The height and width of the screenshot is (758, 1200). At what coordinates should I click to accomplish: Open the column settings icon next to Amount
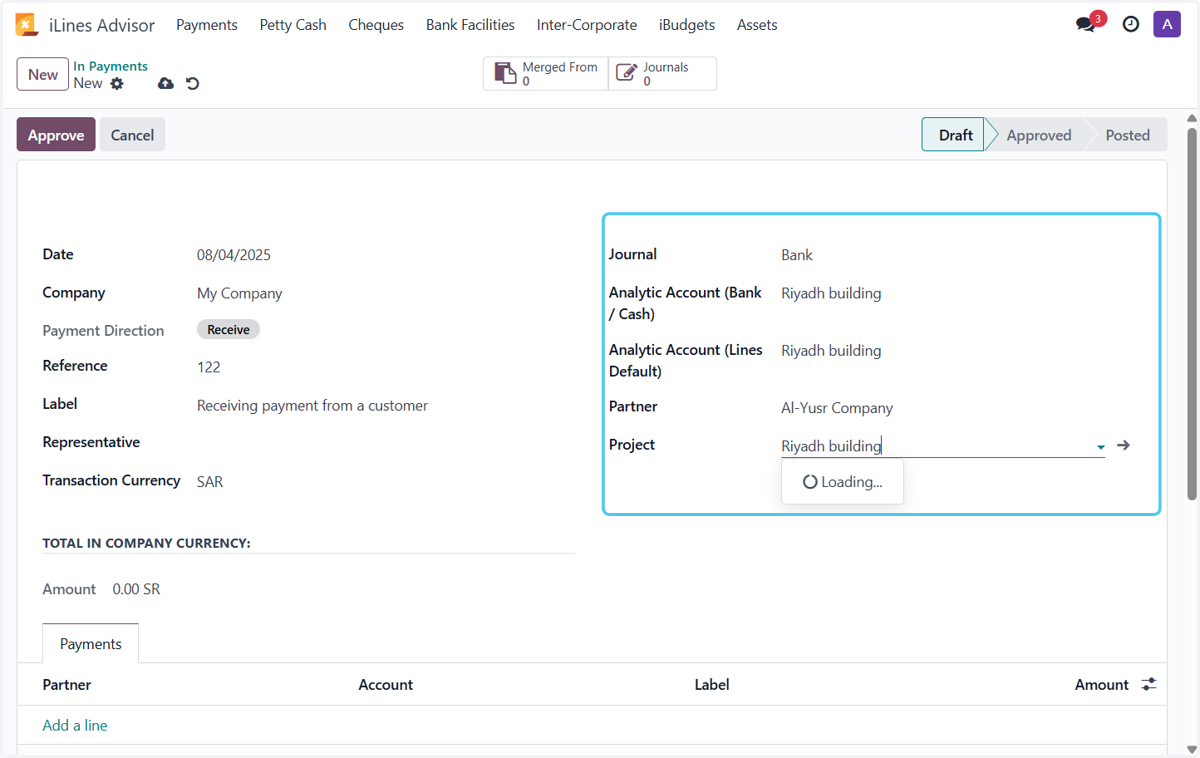[x=1149, y=684]
